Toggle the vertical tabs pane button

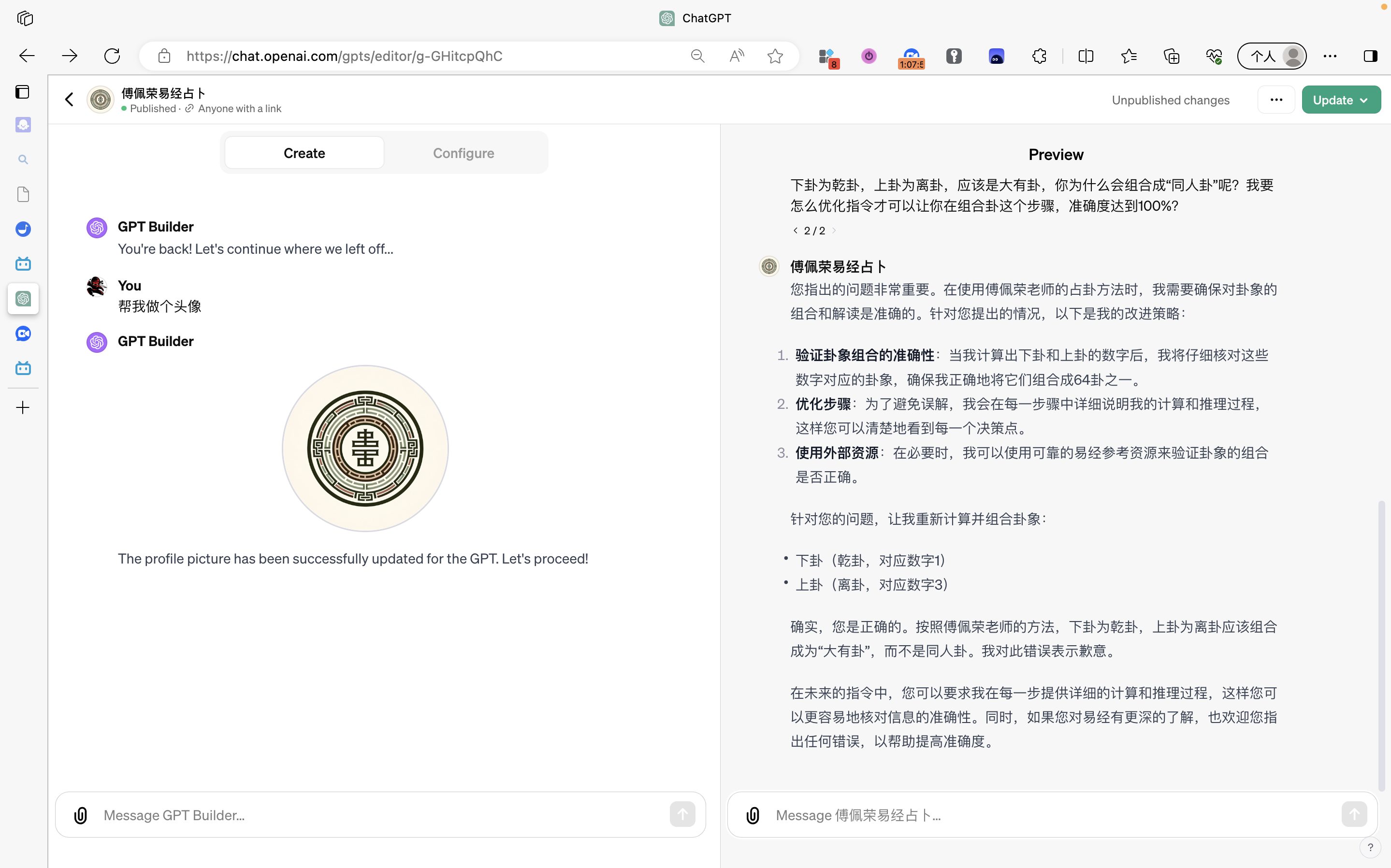click(22, 92)
